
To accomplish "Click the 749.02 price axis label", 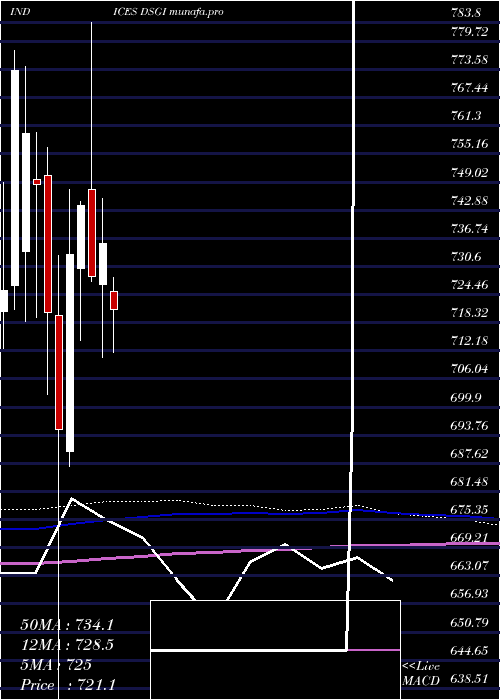I will 469,172.
